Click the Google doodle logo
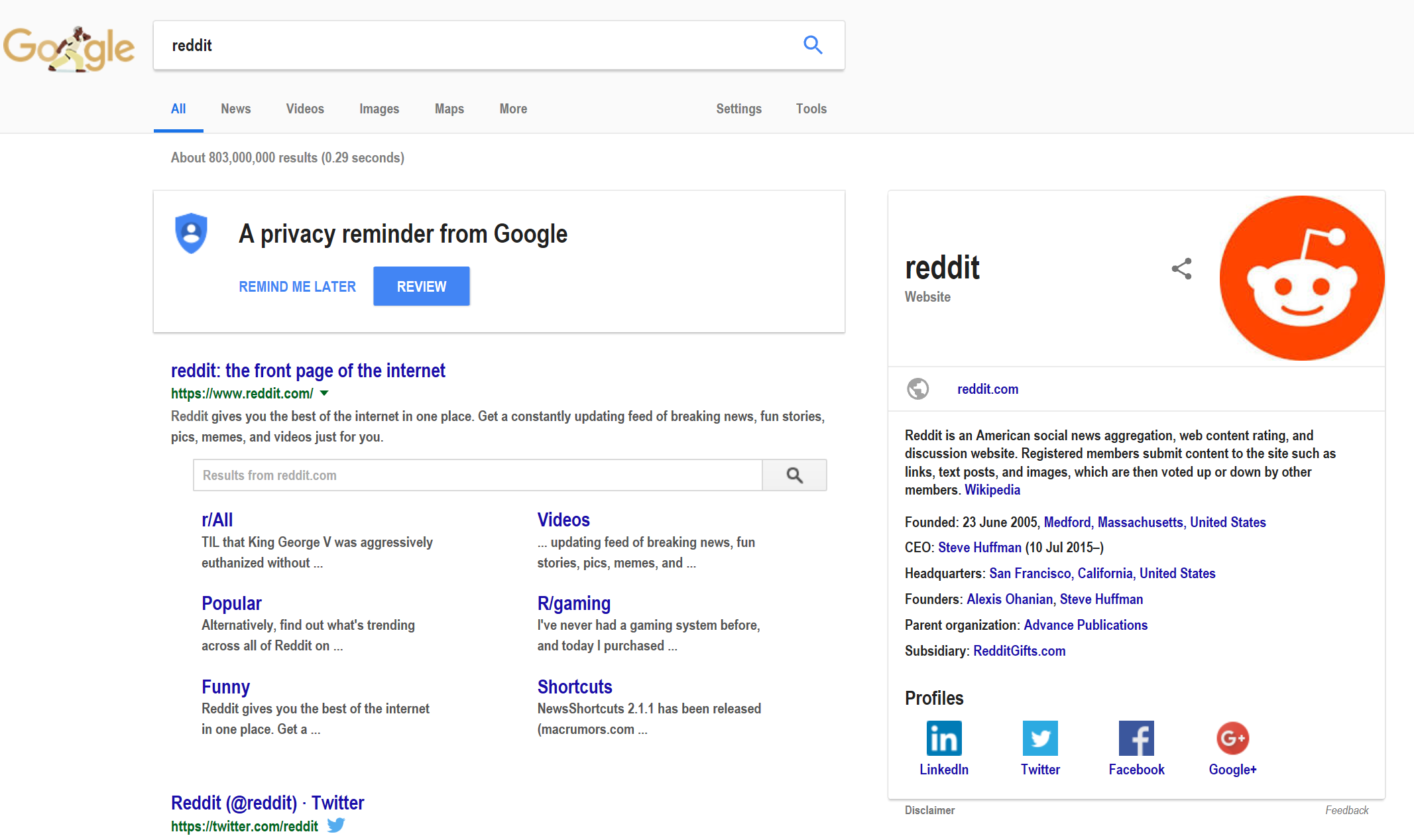The height and width of the screenshot is (840, 1414). pos(69,46)
